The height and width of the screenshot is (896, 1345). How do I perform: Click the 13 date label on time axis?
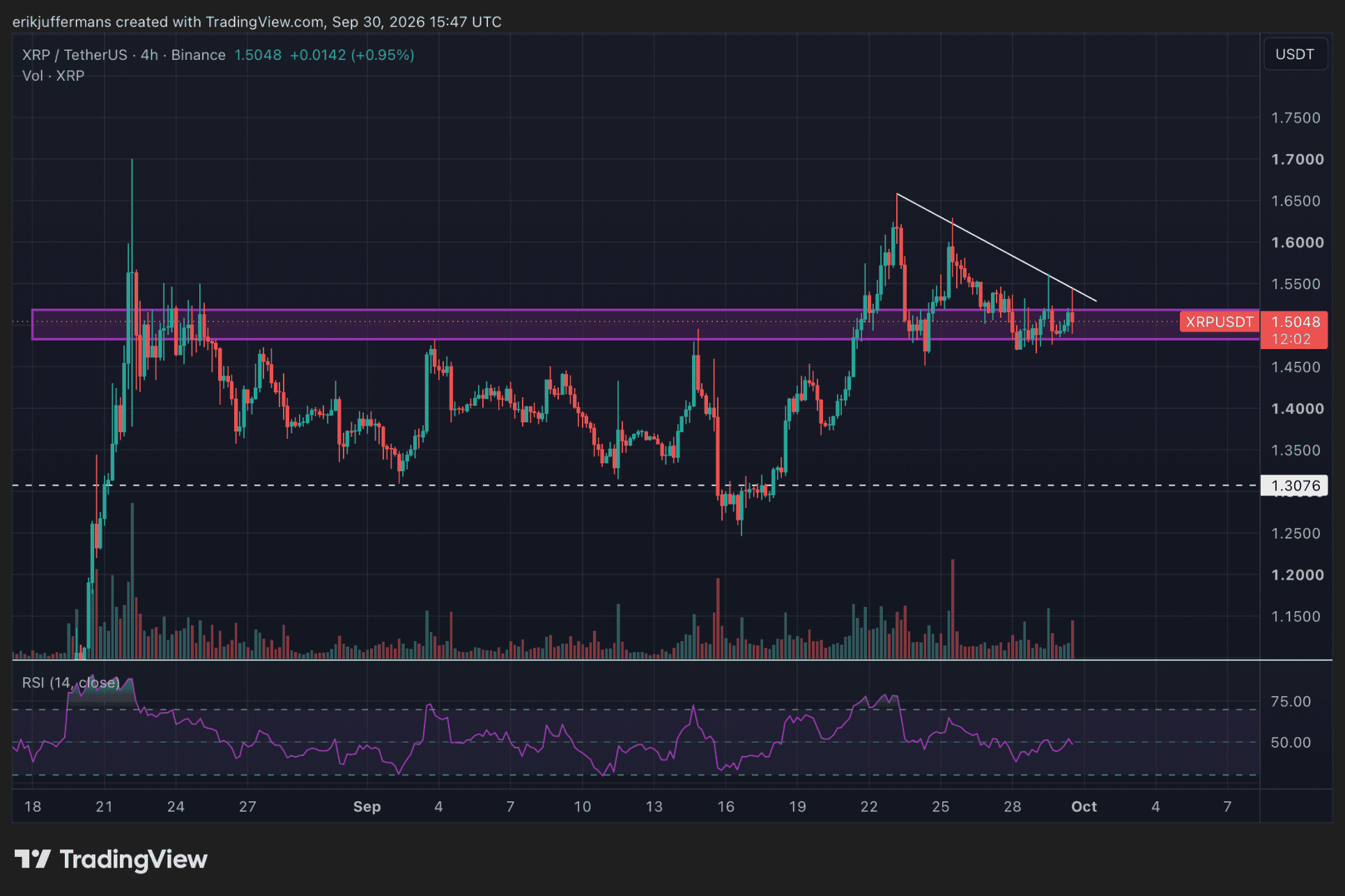click(x=654, y=807)
